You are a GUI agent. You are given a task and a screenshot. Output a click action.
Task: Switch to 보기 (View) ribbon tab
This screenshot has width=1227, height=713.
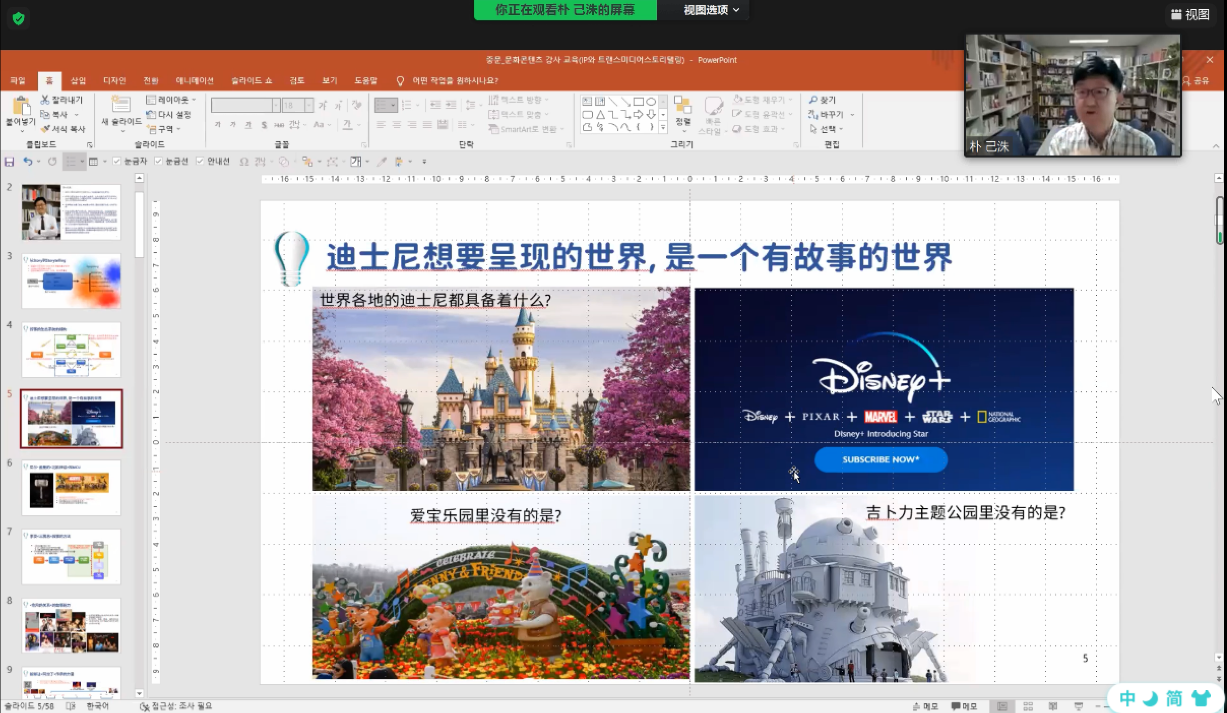(x=330, y=80)
